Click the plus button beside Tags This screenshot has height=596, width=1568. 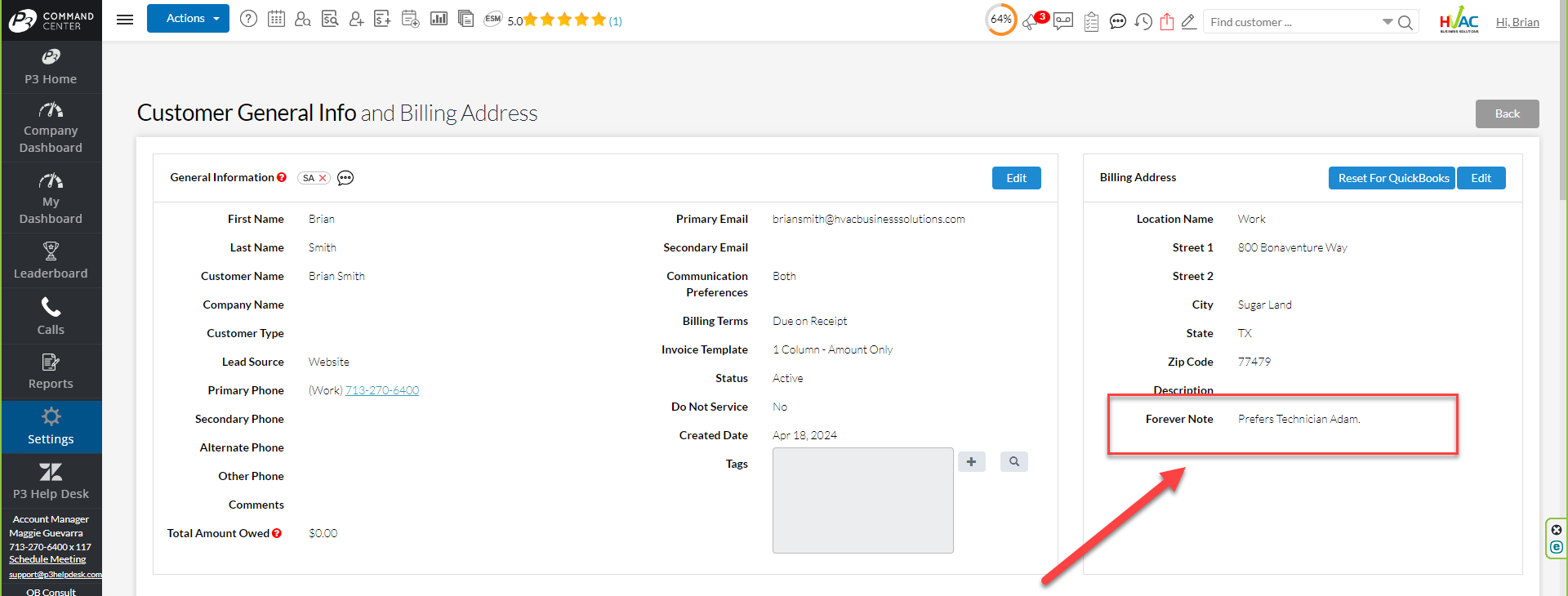971,461
